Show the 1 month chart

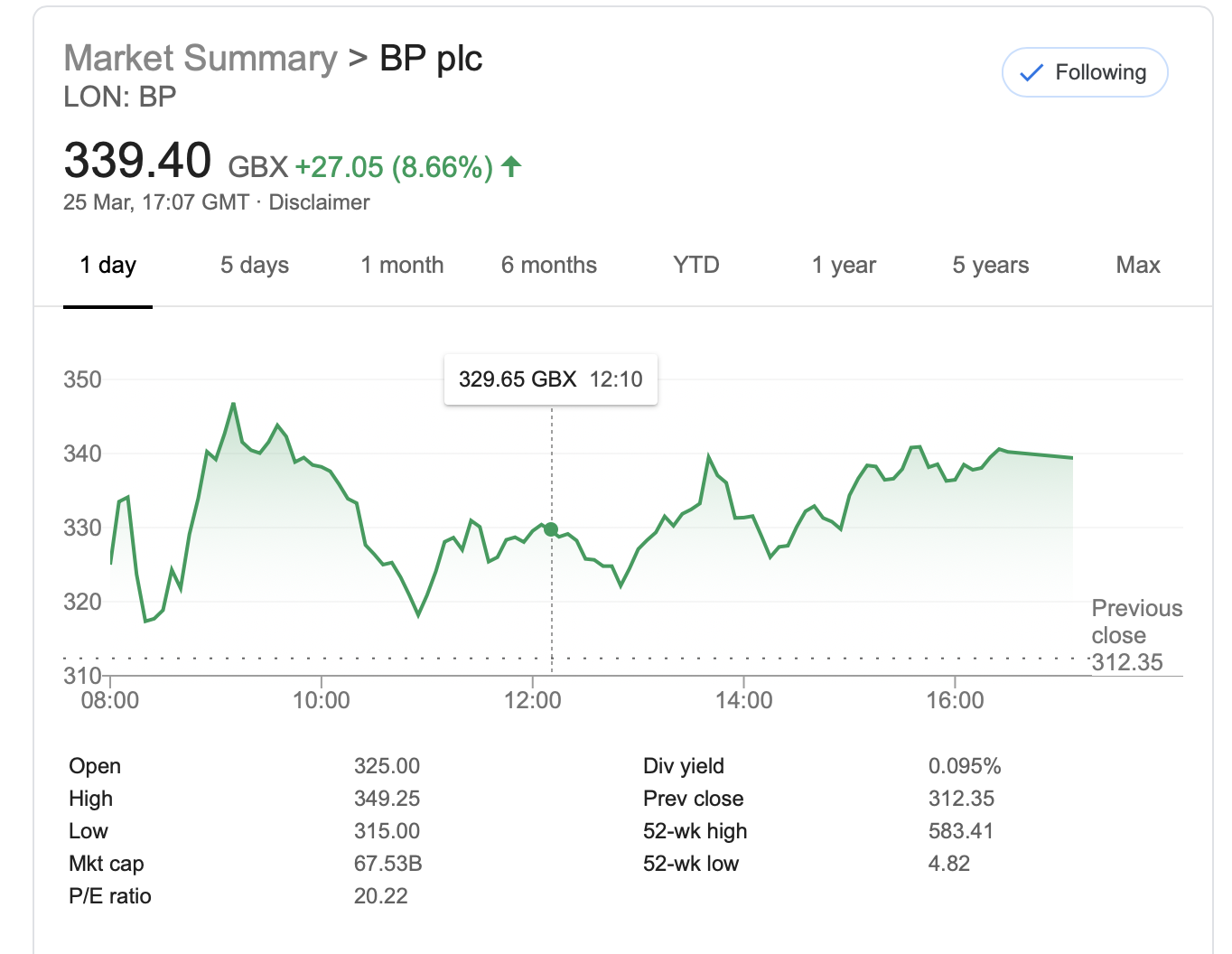coord(402,266)
